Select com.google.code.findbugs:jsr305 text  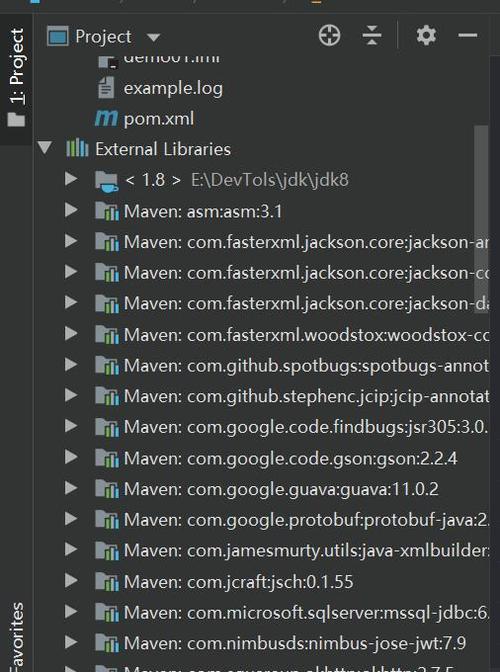[x=305, y=427]
